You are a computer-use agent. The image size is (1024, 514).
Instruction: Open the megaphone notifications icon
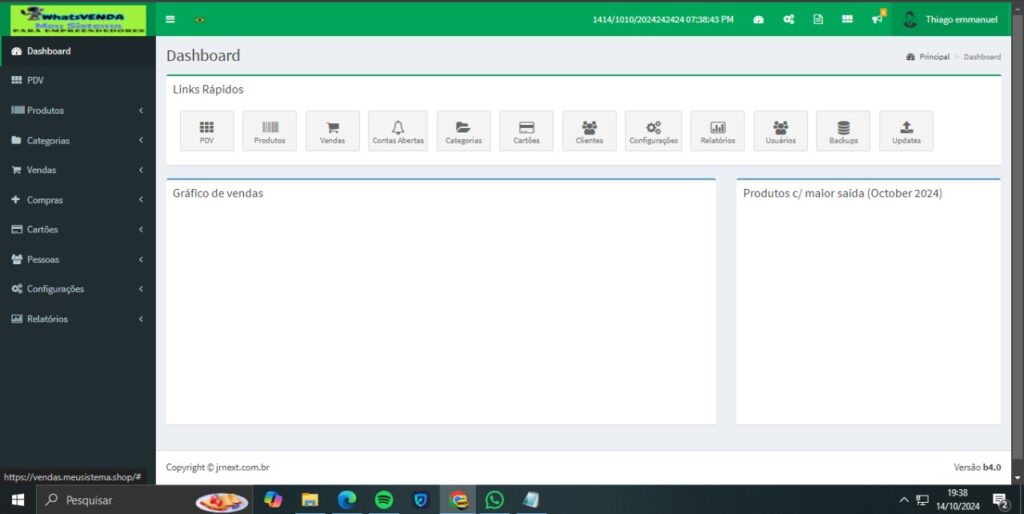coord(877,20)
